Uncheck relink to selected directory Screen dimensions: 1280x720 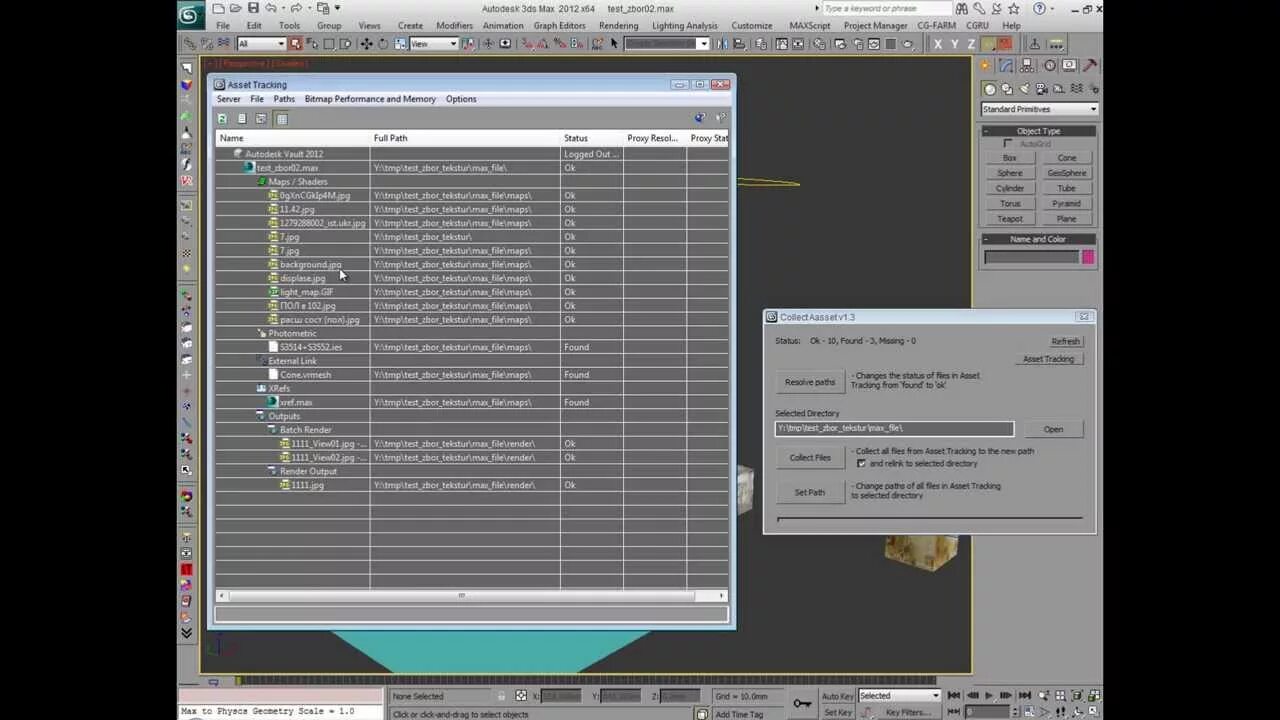coord(862,463)
